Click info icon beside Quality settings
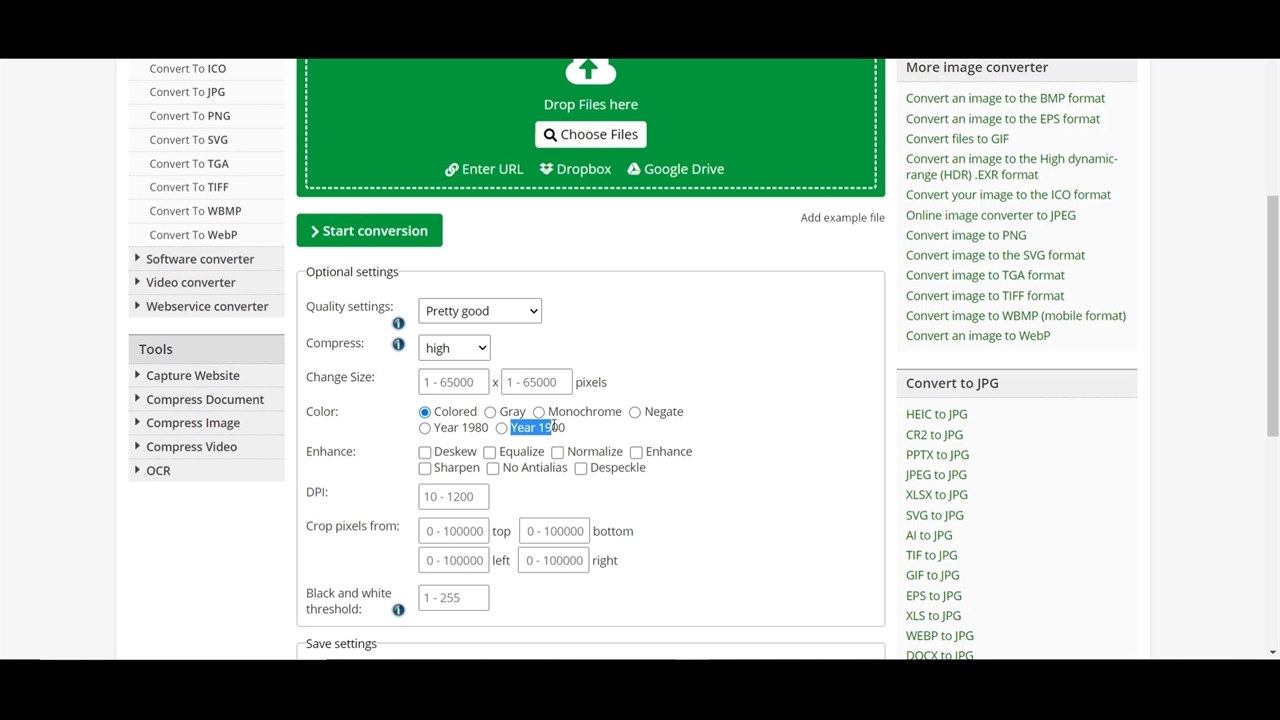The width and height of the screenshot is (1280, 720). point(398,323)
